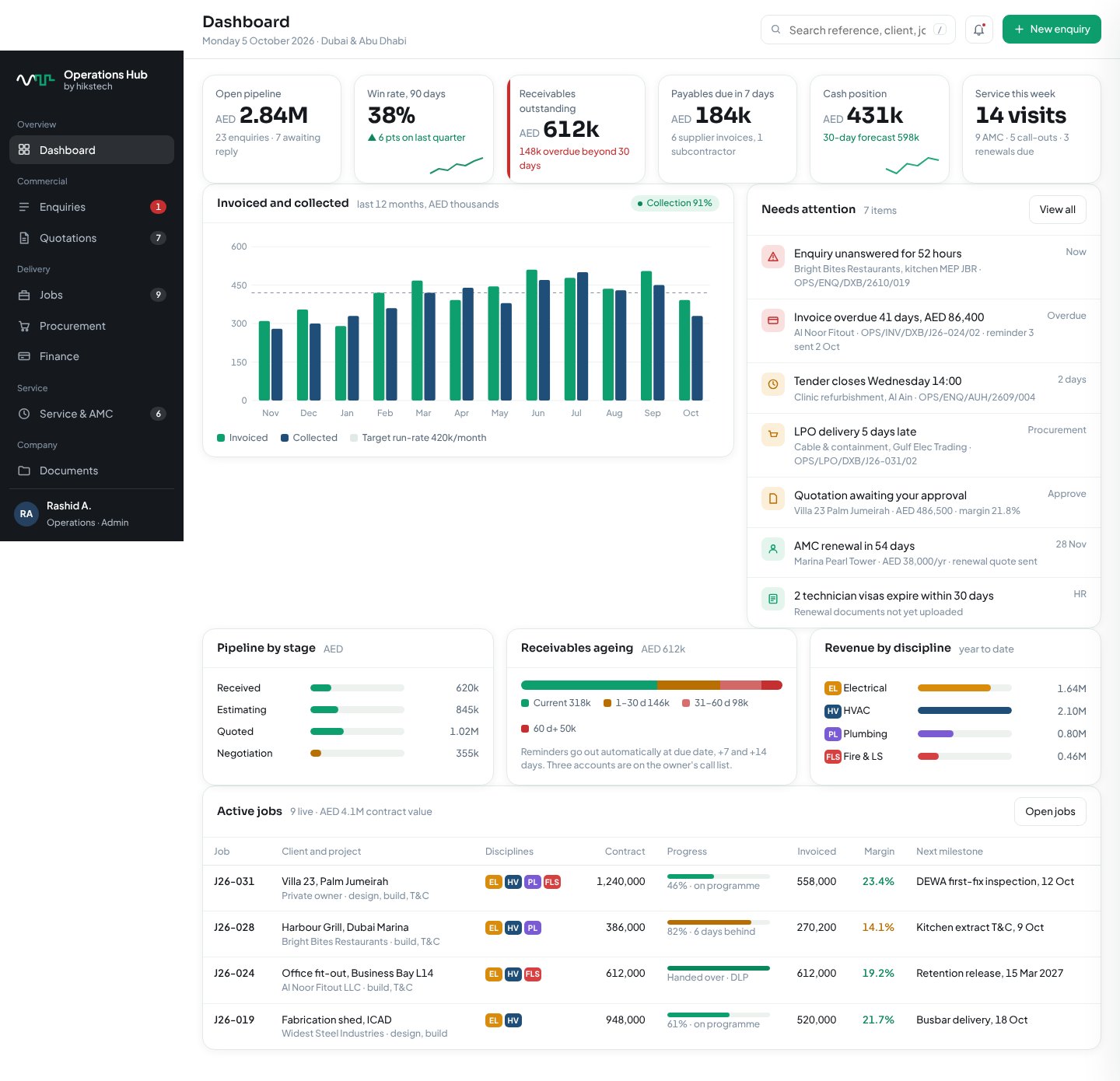Screen dimensions: 1120x1081
Task: Click the Documents folder icon in sidebar
Action: pyautogui.click(x=24, y=471)
